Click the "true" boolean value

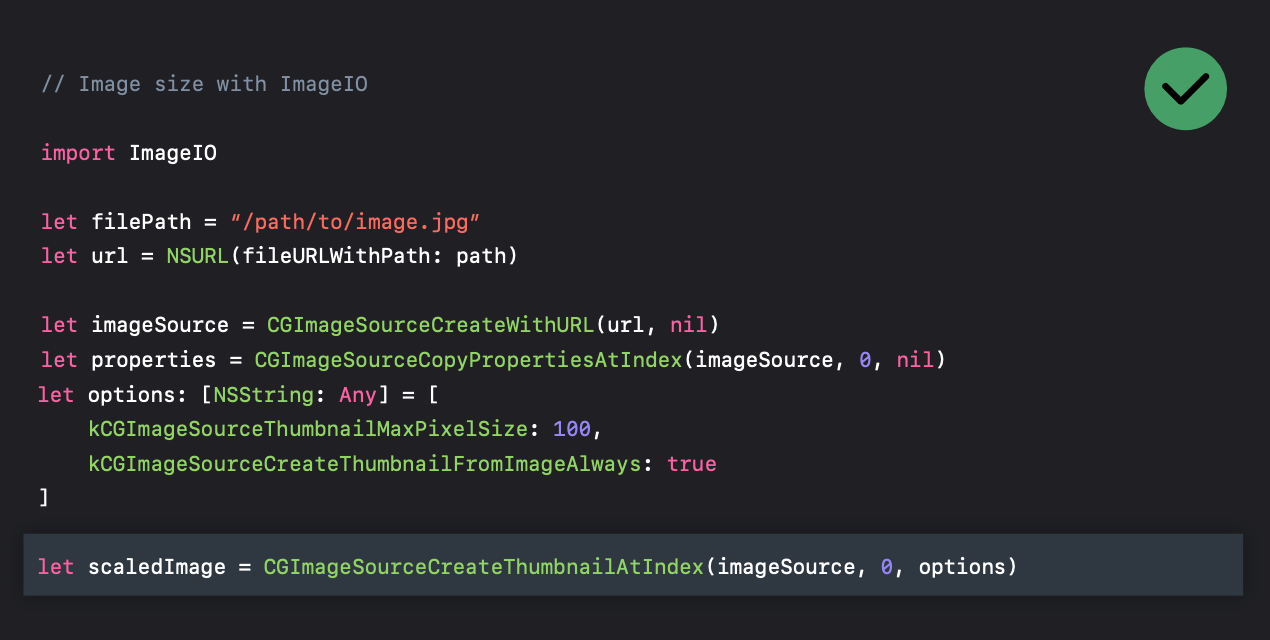click(691, 464)
